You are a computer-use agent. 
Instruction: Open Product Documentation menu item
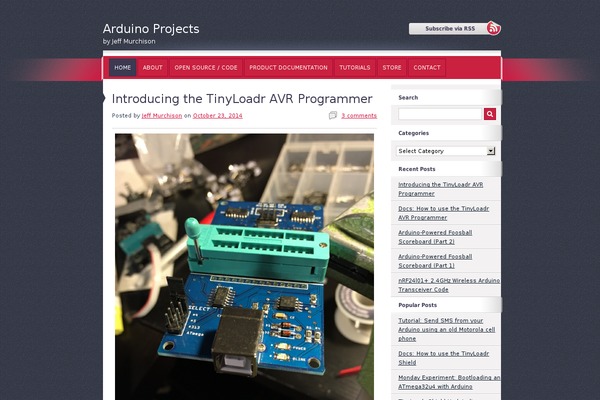pyautogui.click(x=289, y=68)
